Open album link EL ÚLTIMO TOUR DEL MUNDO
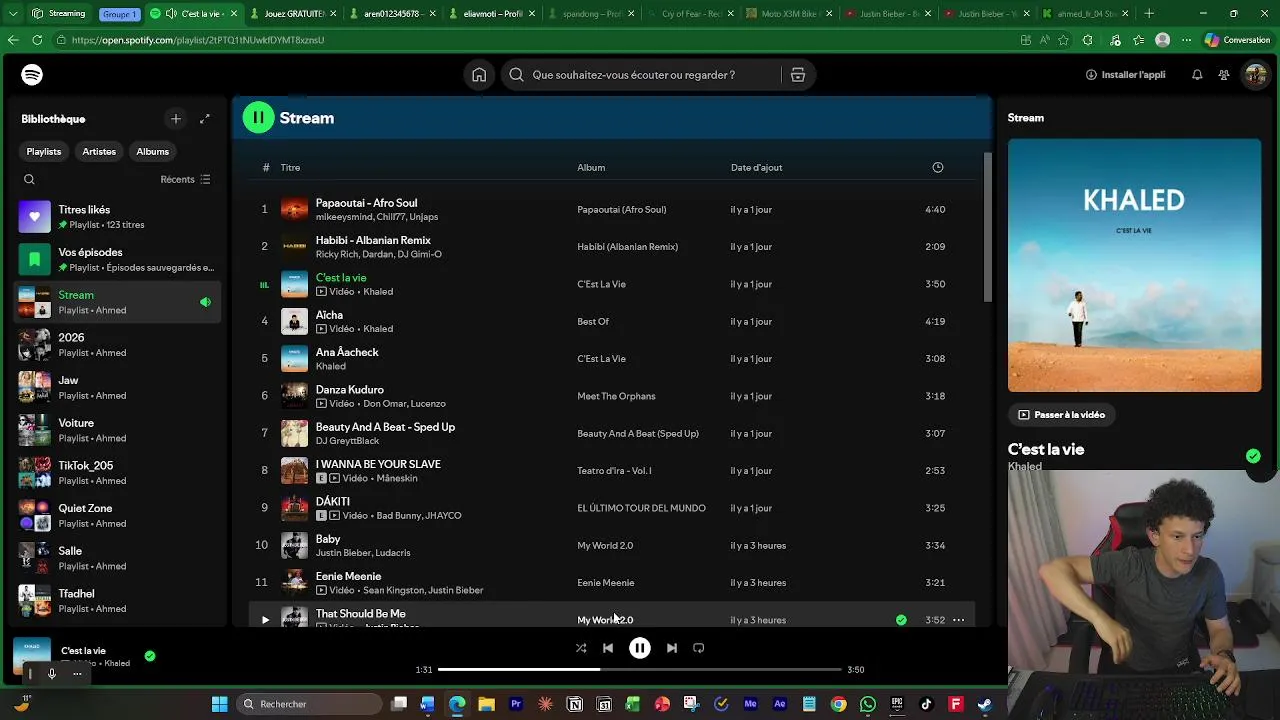 (641, 508)
